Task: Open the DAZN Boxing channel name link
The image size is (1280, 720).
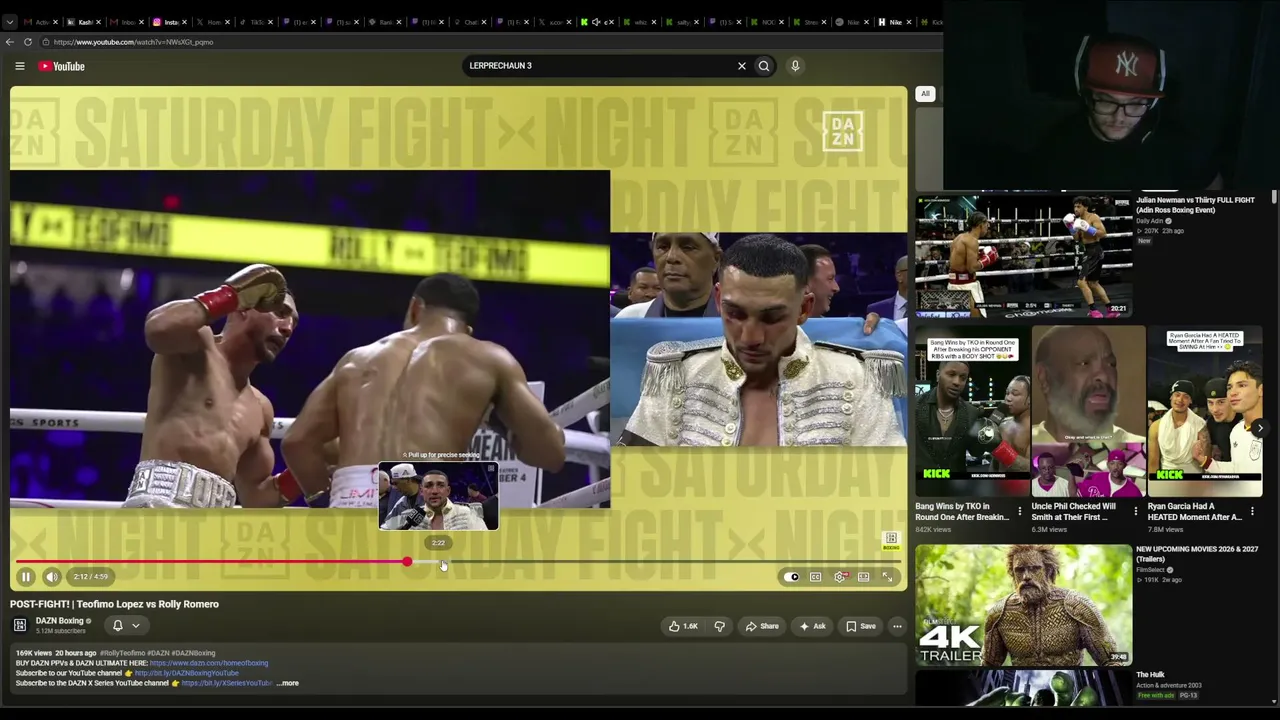Action: [60, 621]
